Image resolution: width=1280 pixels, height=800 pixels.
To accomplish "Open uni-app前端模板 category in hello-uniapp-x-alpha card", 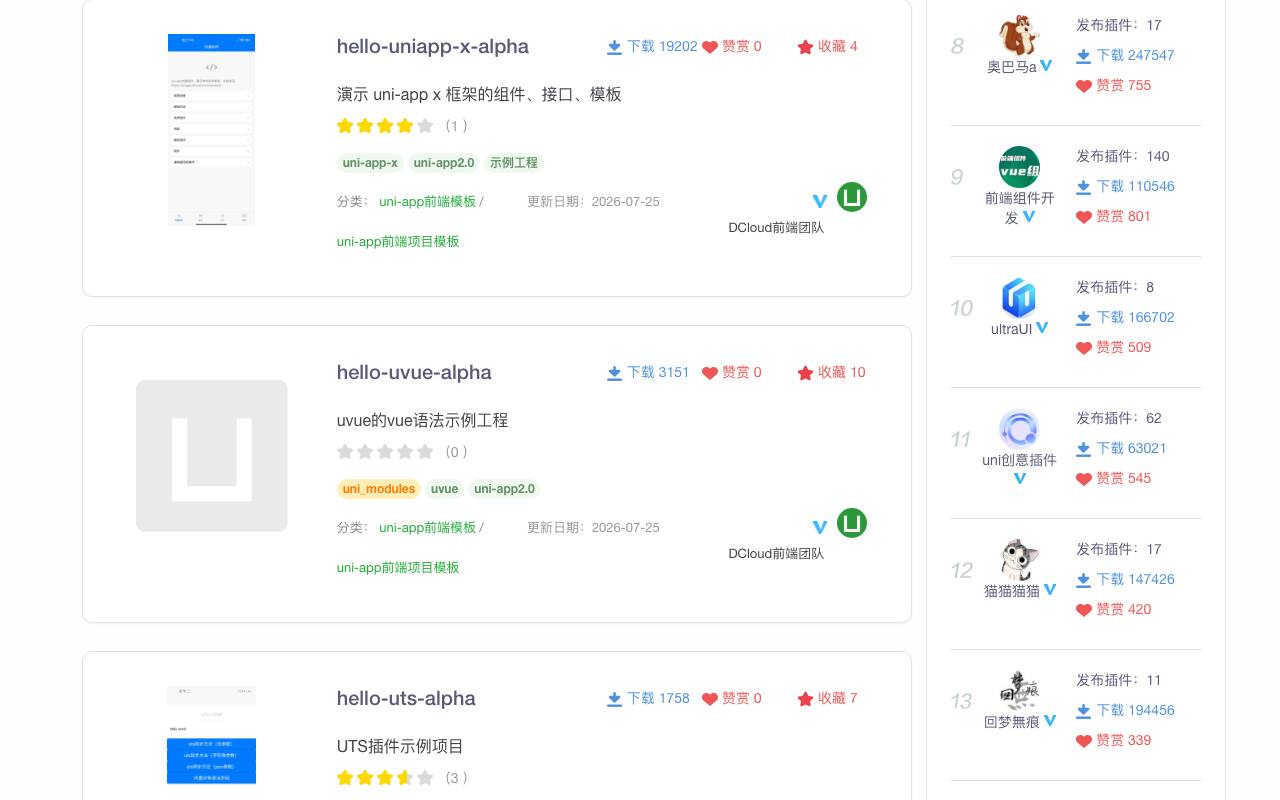I will click(428, 201).
